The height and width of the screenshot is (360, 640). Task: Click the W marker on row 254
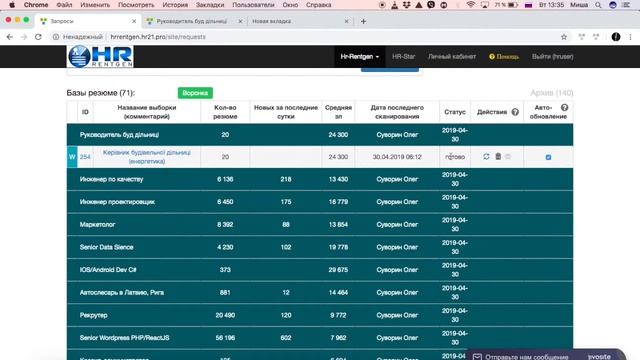(x=72, y=157)
